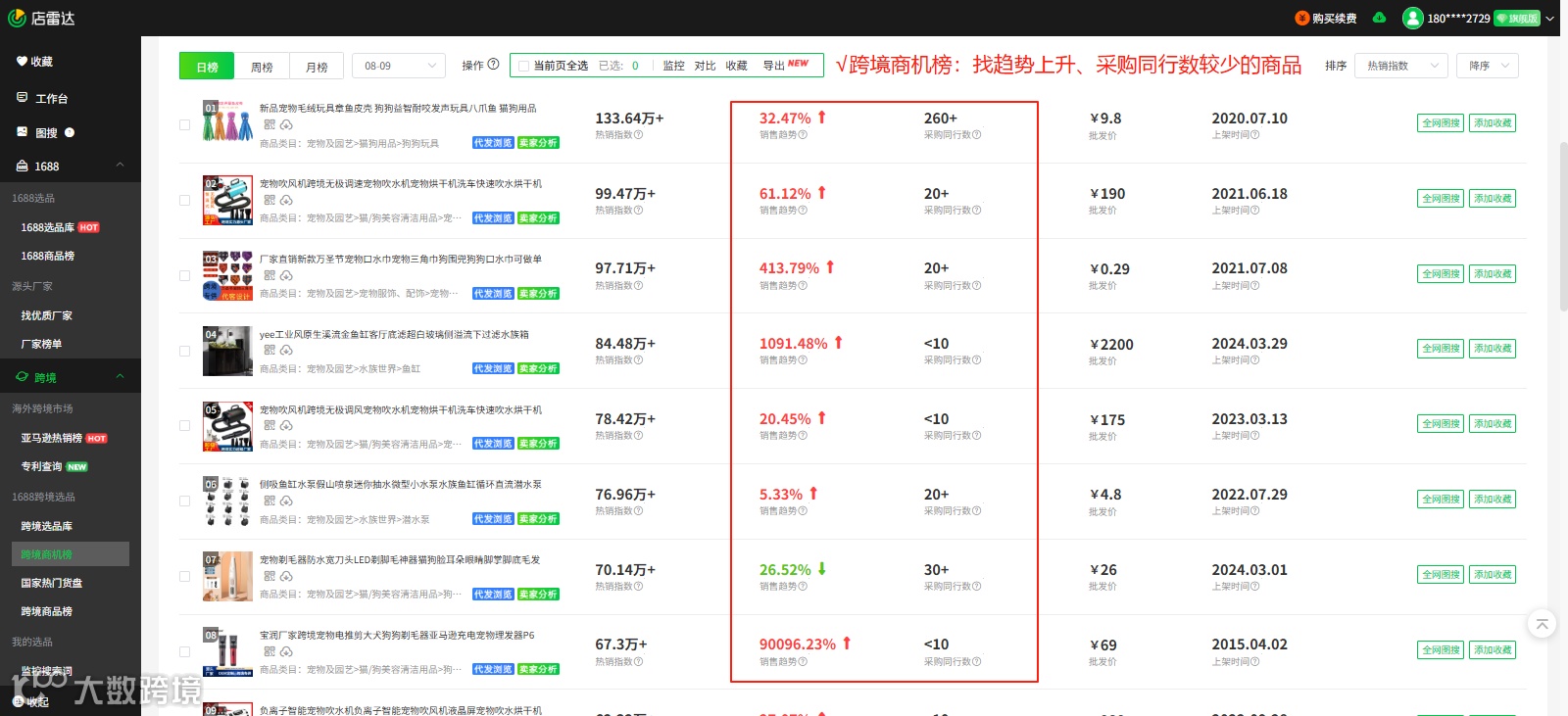The image size is (1568, 716).
Task: Click 购买续费 in the top bar
Action: click(x=1334, y=19)
